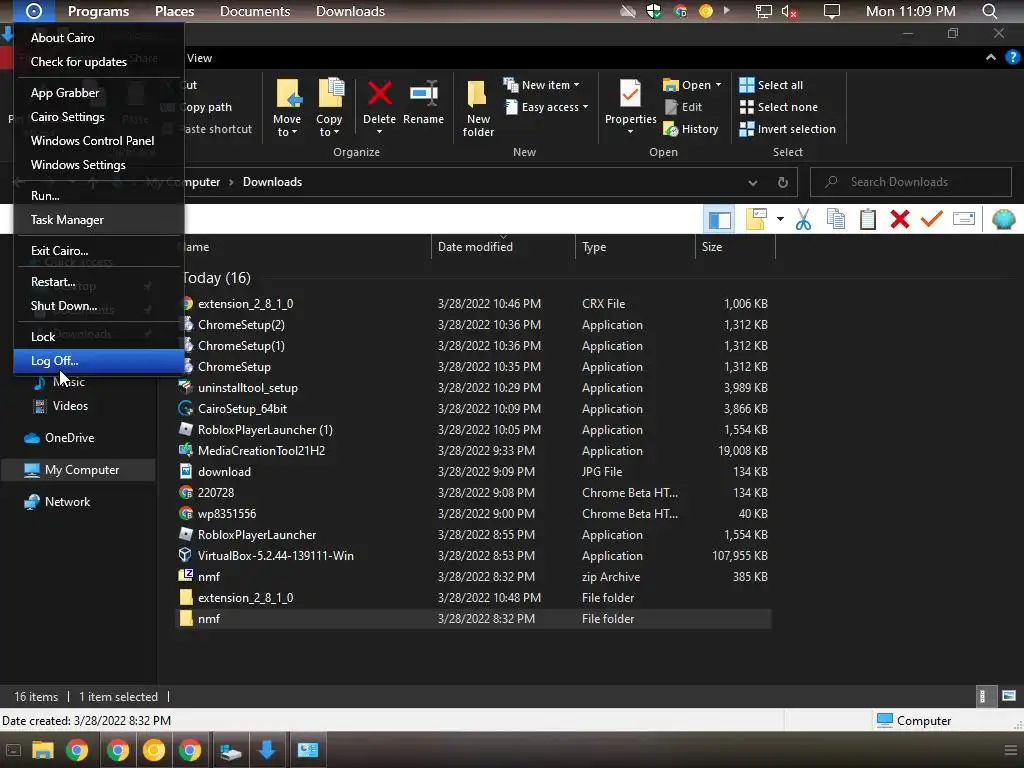The width and height of the screenshot is (1024, 768).
Task: Select Log Off from Cairo menu
Action: coord(99,360)
